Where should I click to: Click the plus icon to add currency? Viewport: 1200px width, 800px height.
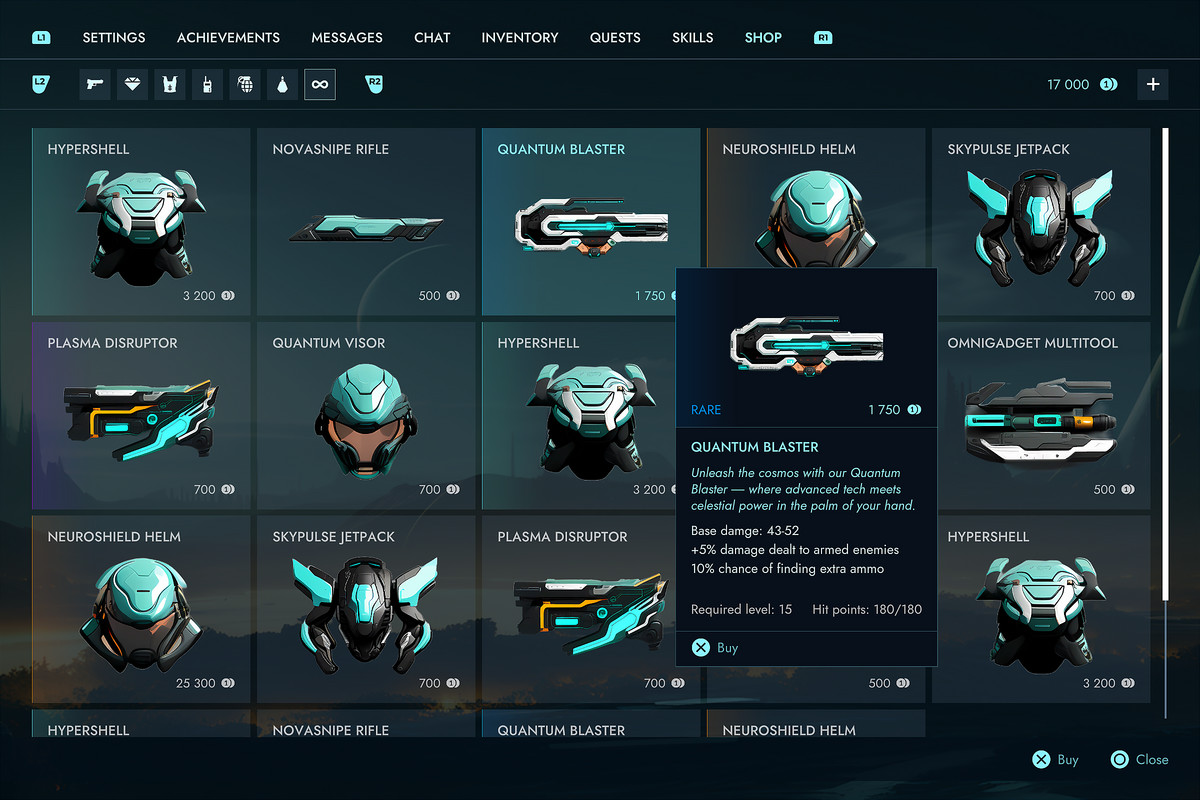tap(1153, 84)
